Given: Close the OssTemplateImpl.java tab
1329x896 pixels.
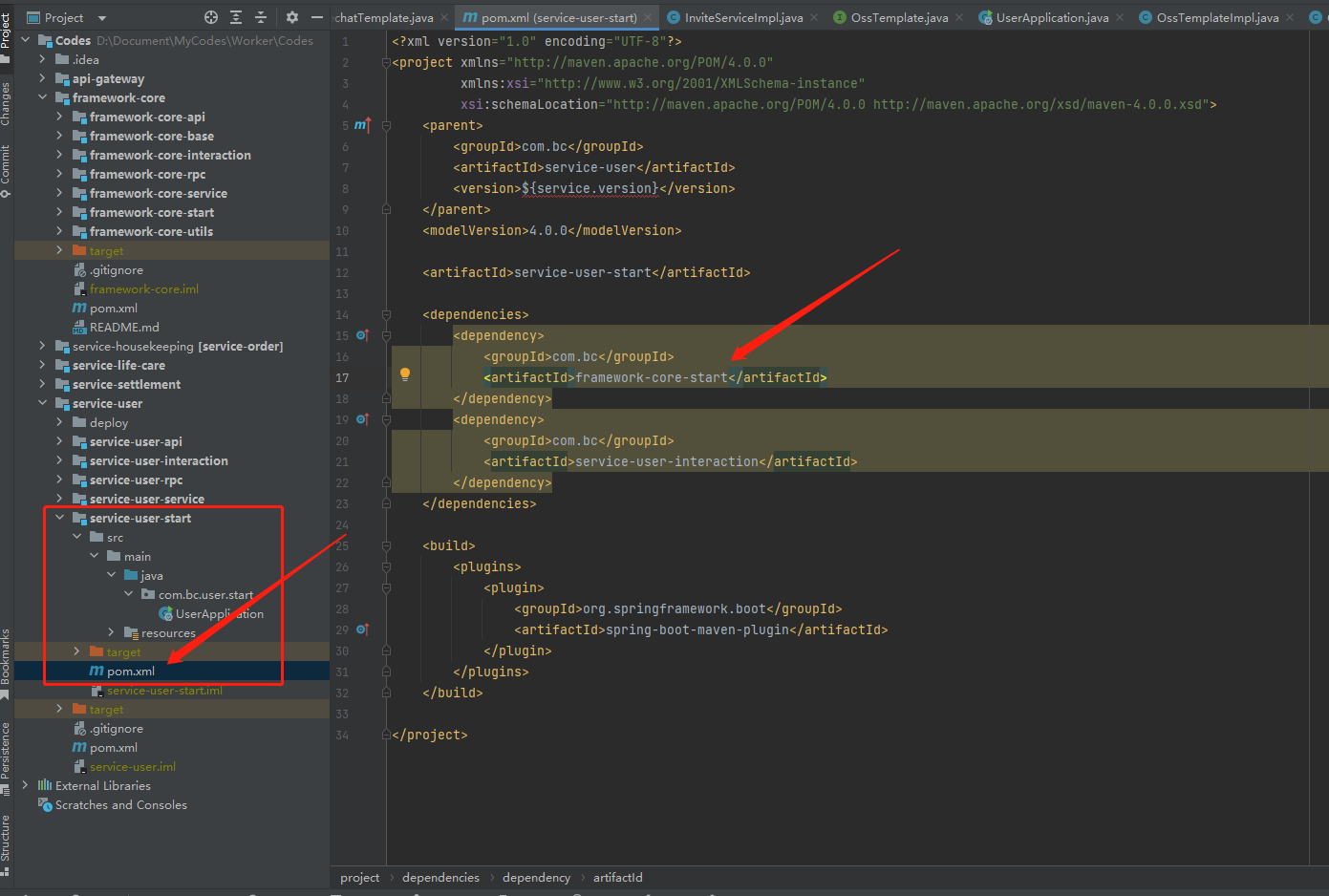Looking at the screenshot, I should 1290,17.
